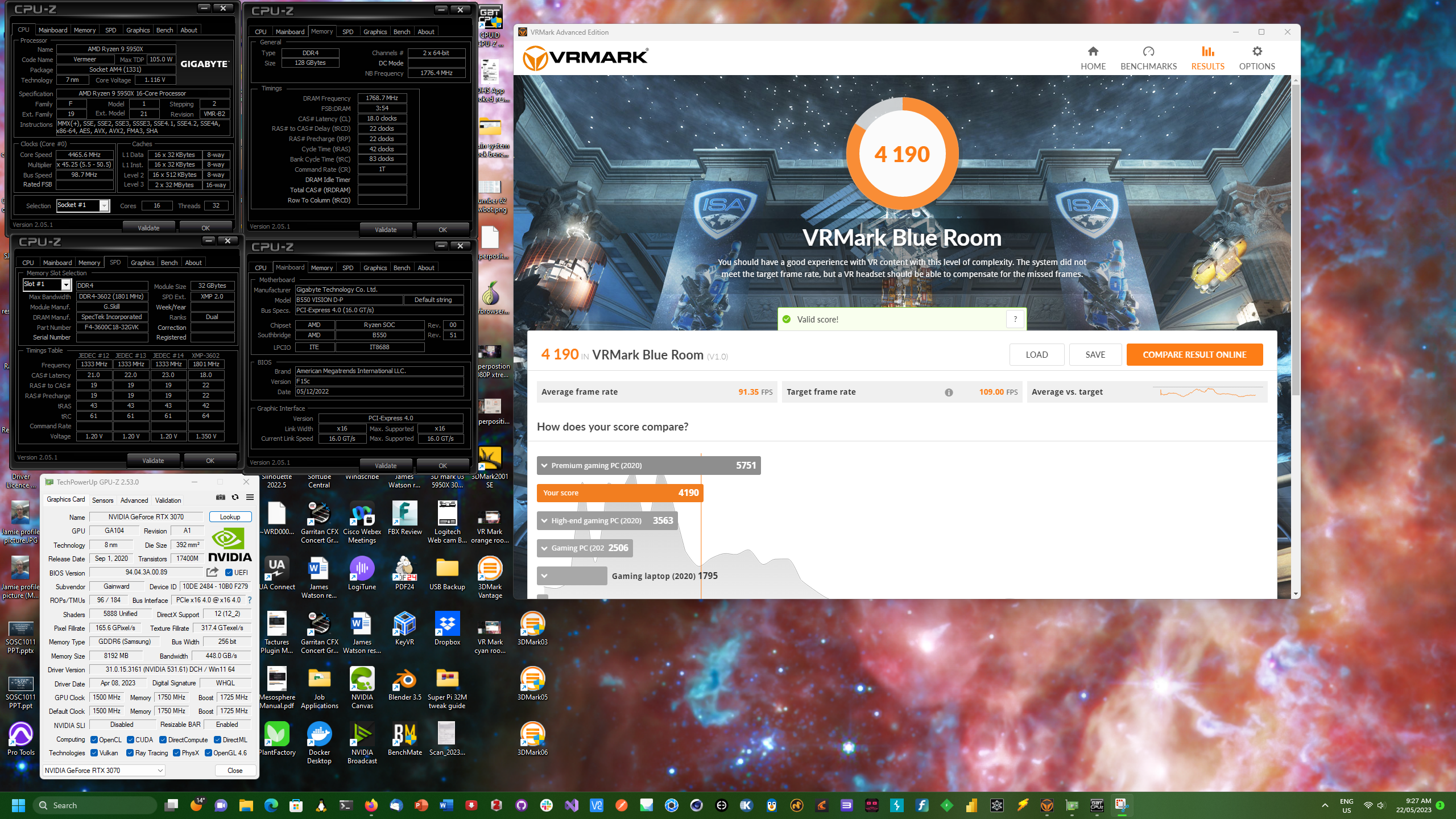The height and width of the screenshot is (819, 1456).
Task: Open the active VRMark RESULTS tab
Action: click(x=1207, y=59)
